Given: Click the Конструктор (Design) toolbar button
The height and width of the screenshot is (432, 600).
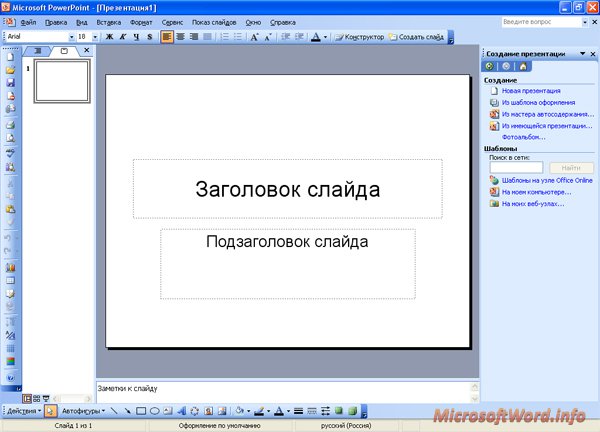Looking at the screenshot, I should pos(359,36).
